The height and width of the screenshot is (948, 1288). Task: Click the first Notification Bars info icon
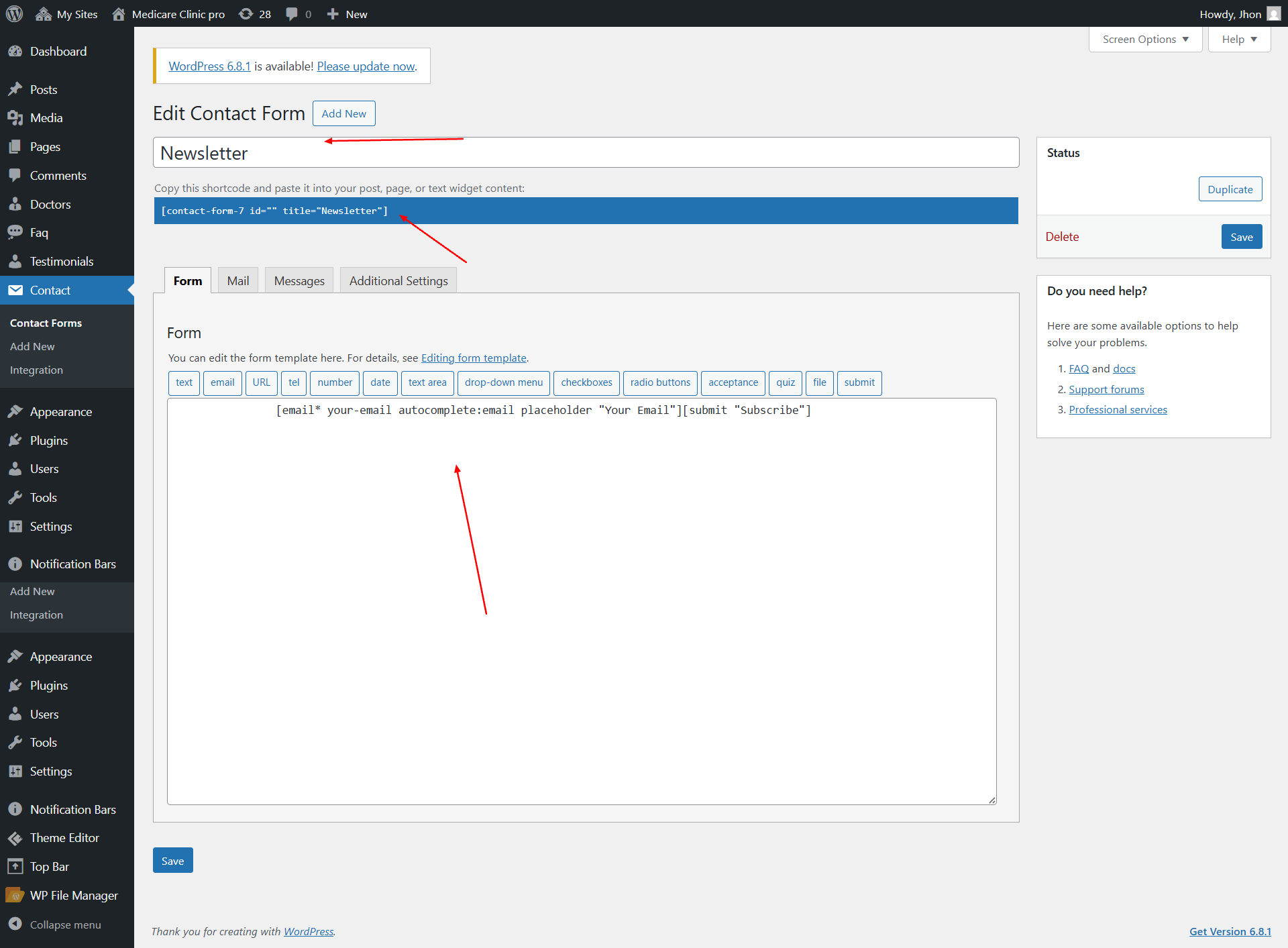pyautogui.click(x=15, y=564)
